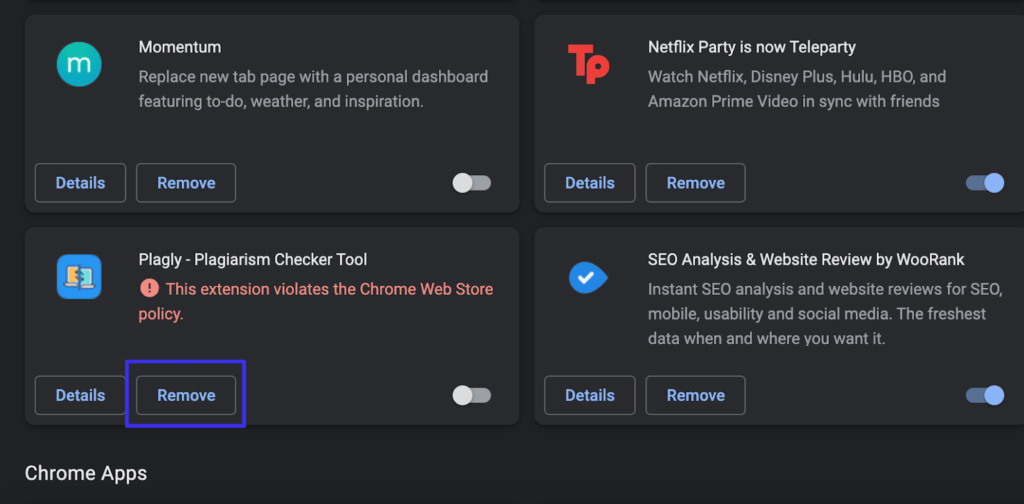1024x504 pixels.
Task: Open Details for Netflix Party Teleparty
Action: [x=590, y=183]
